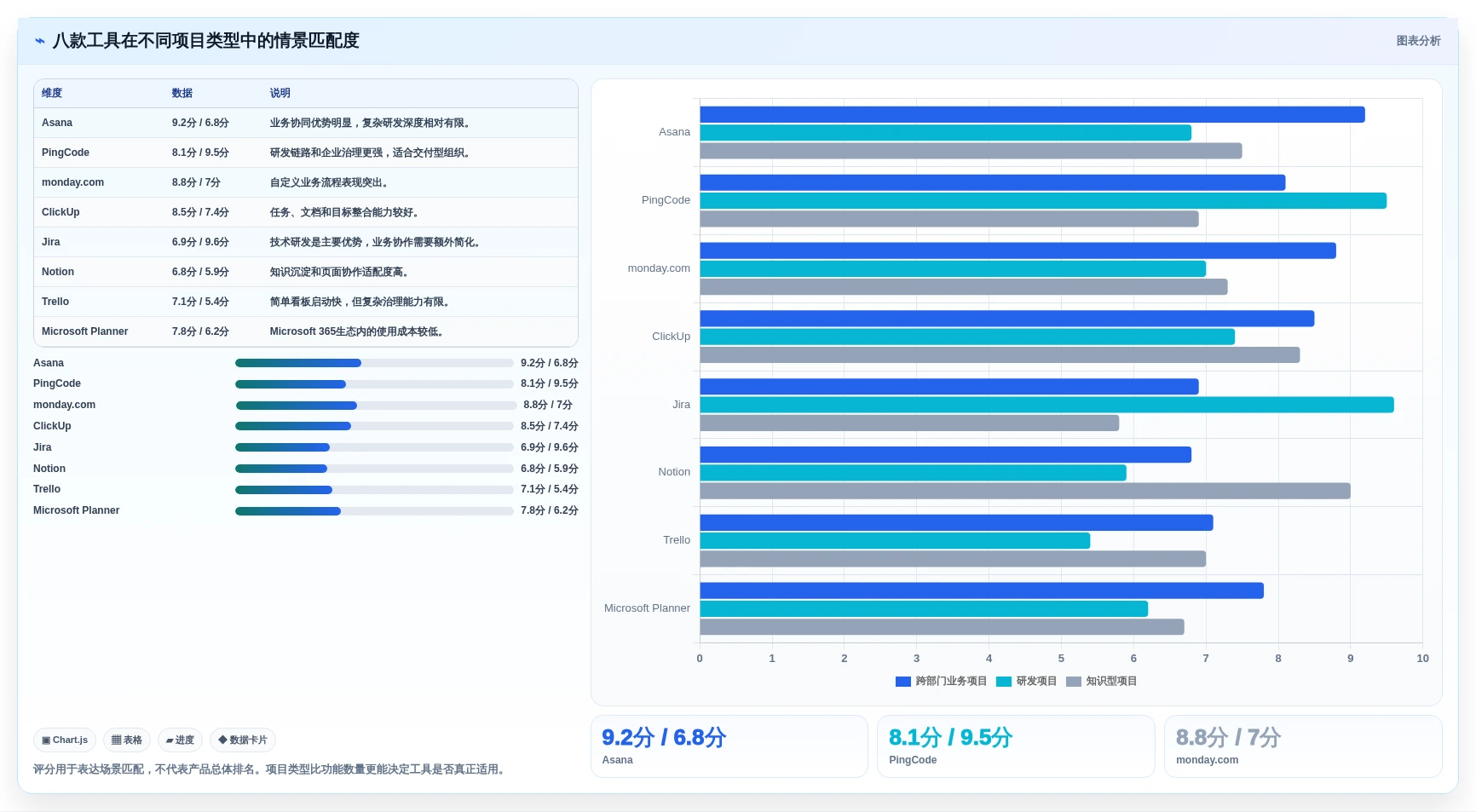Click the 图表分析 label in the header
The height and width of the screenshot is (812, 1476).
pos(1418,41)
